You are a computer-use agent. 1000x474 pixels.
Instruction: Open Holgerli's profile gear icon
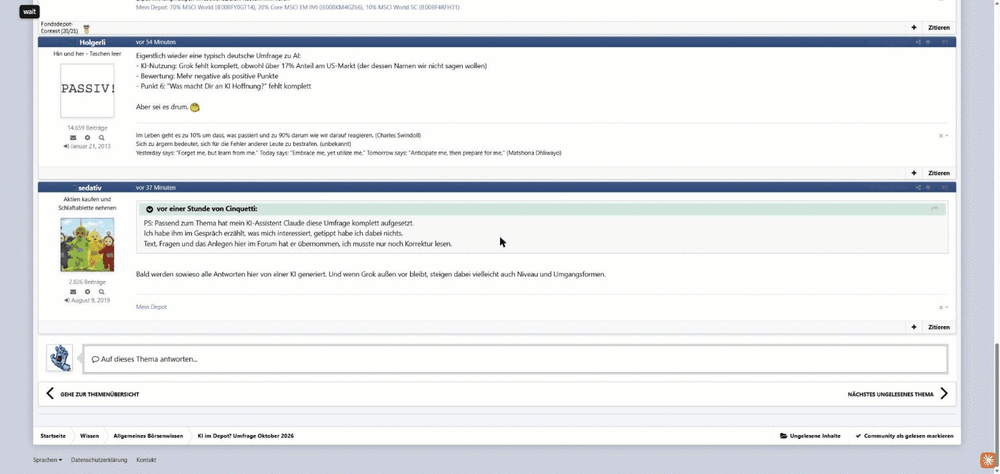(x=87, y=138)
